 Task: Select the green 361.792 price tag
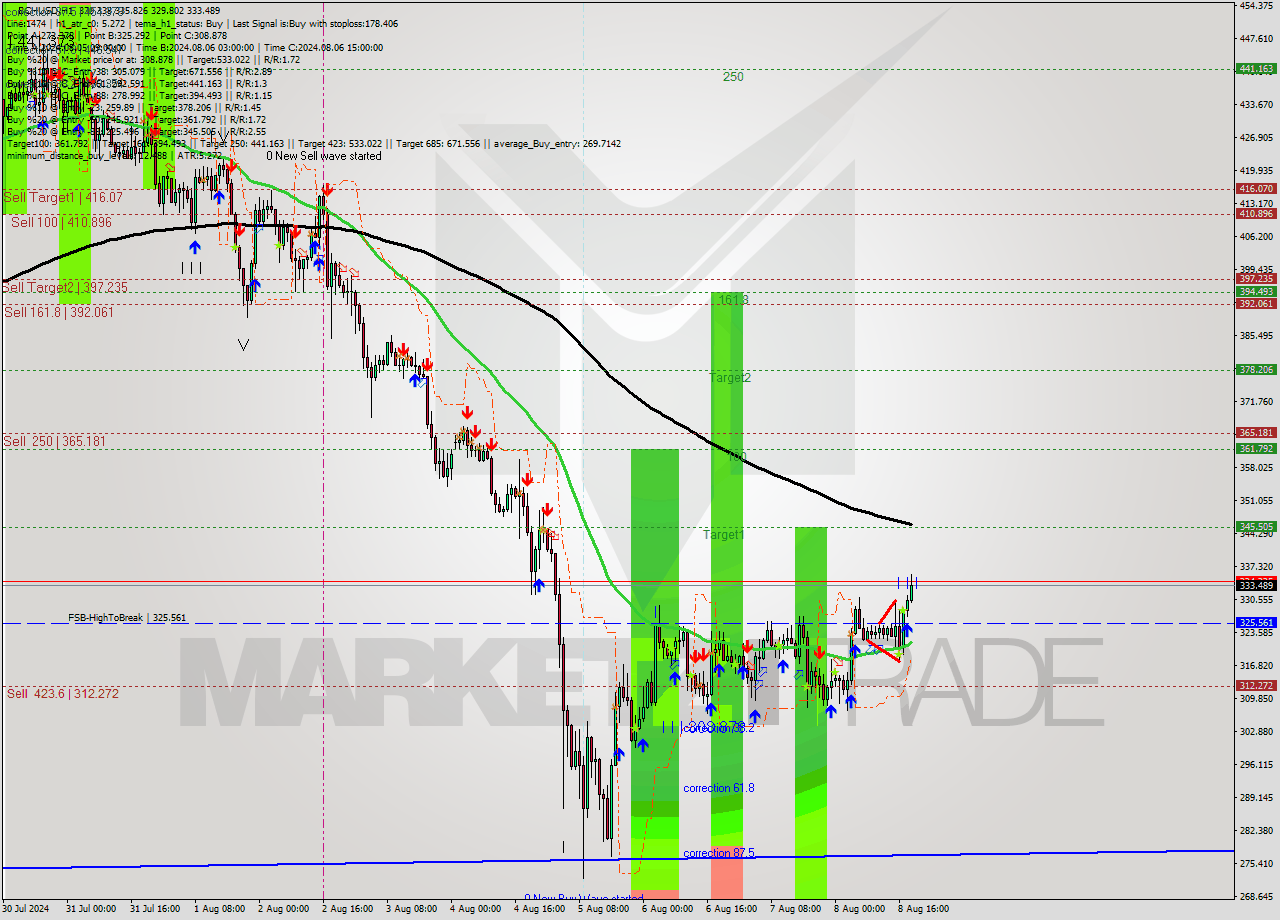coord(1256,448)
